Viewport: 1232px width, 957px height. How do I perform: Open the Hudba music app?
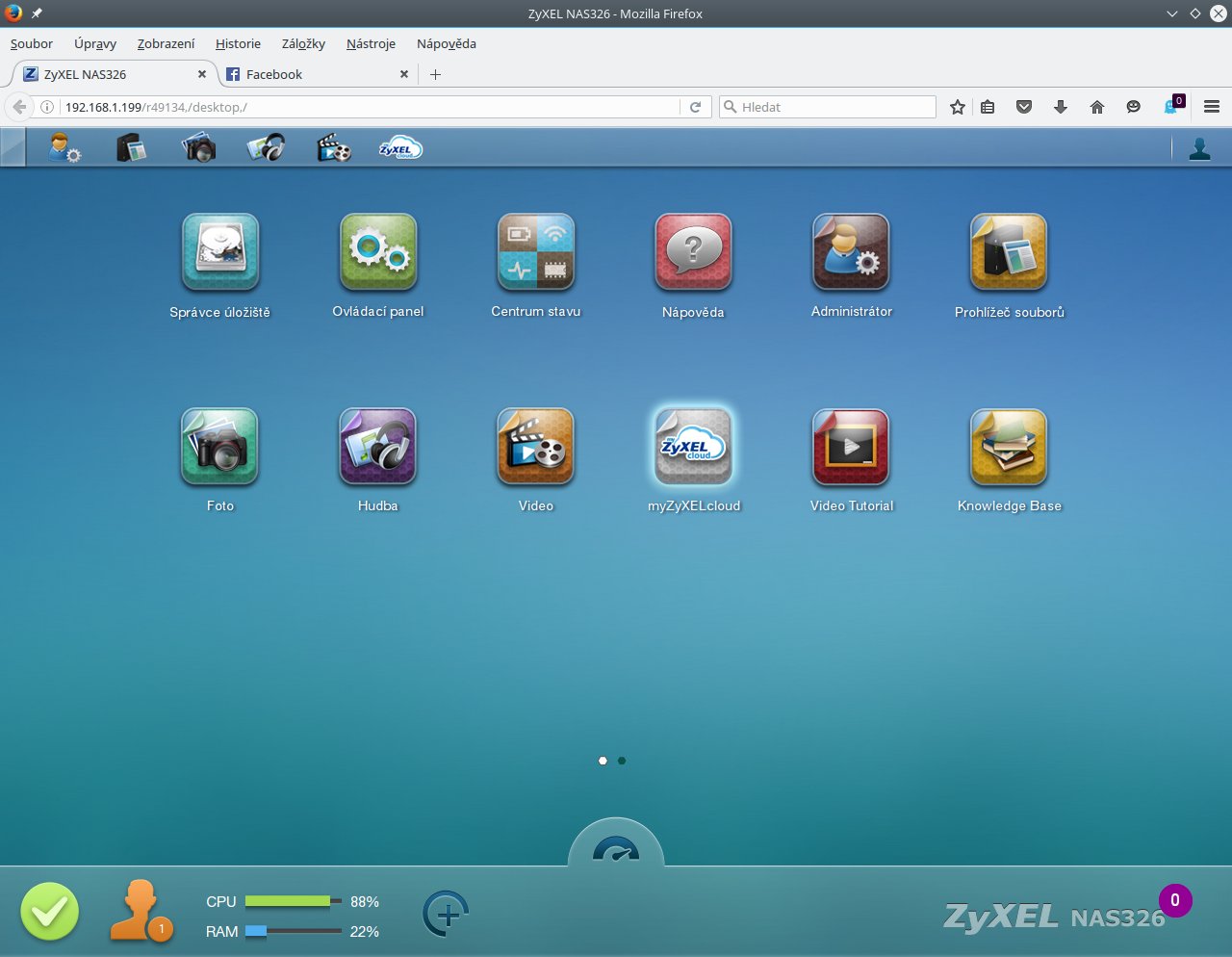tap(378, 447)
